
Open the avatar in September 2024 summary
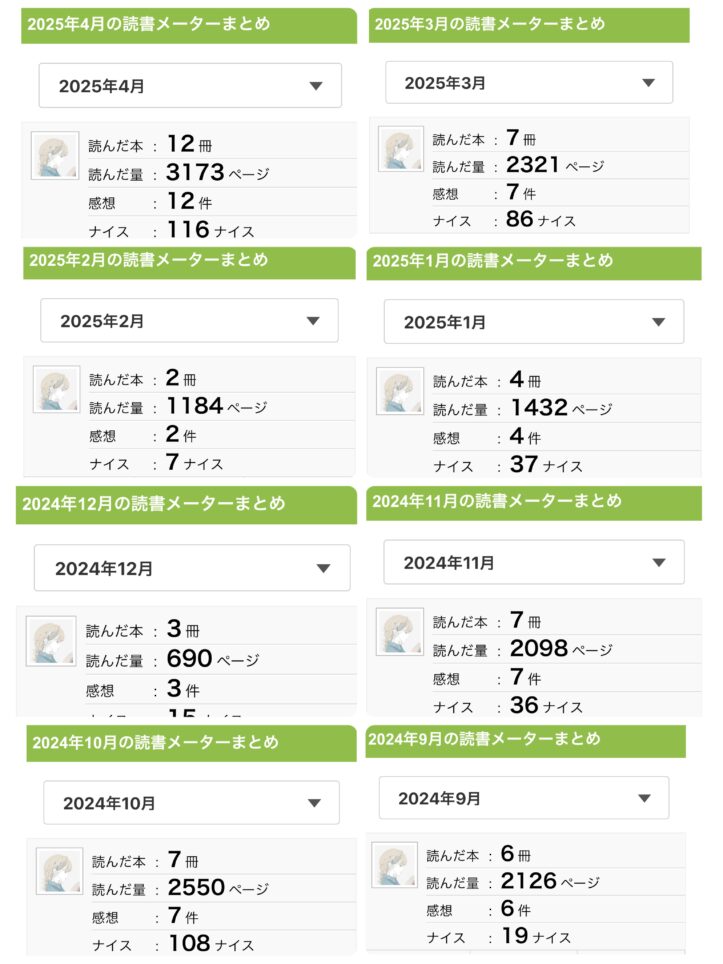[395, 865]
